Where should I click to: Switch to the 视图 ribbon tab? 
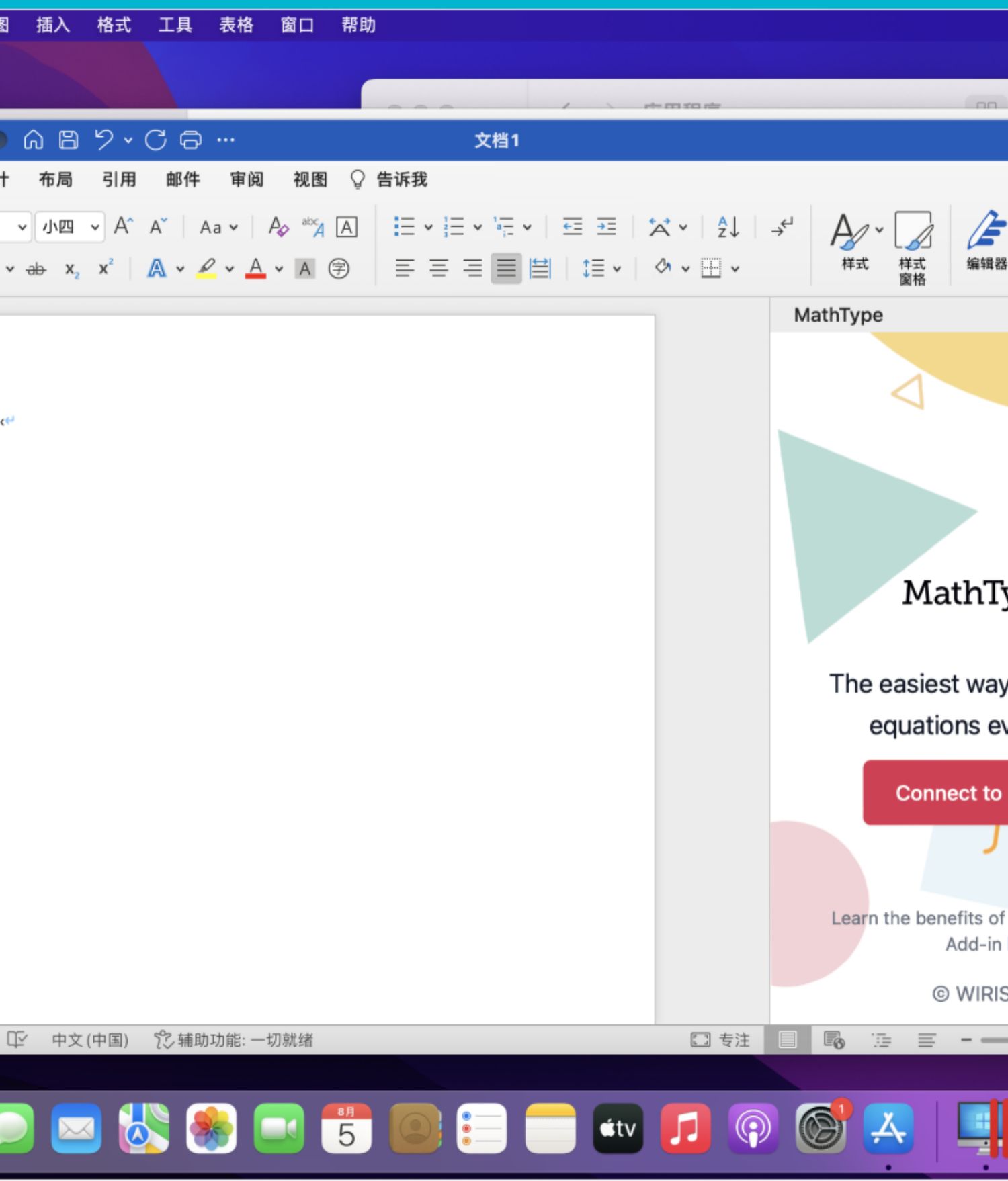(310, 179)
